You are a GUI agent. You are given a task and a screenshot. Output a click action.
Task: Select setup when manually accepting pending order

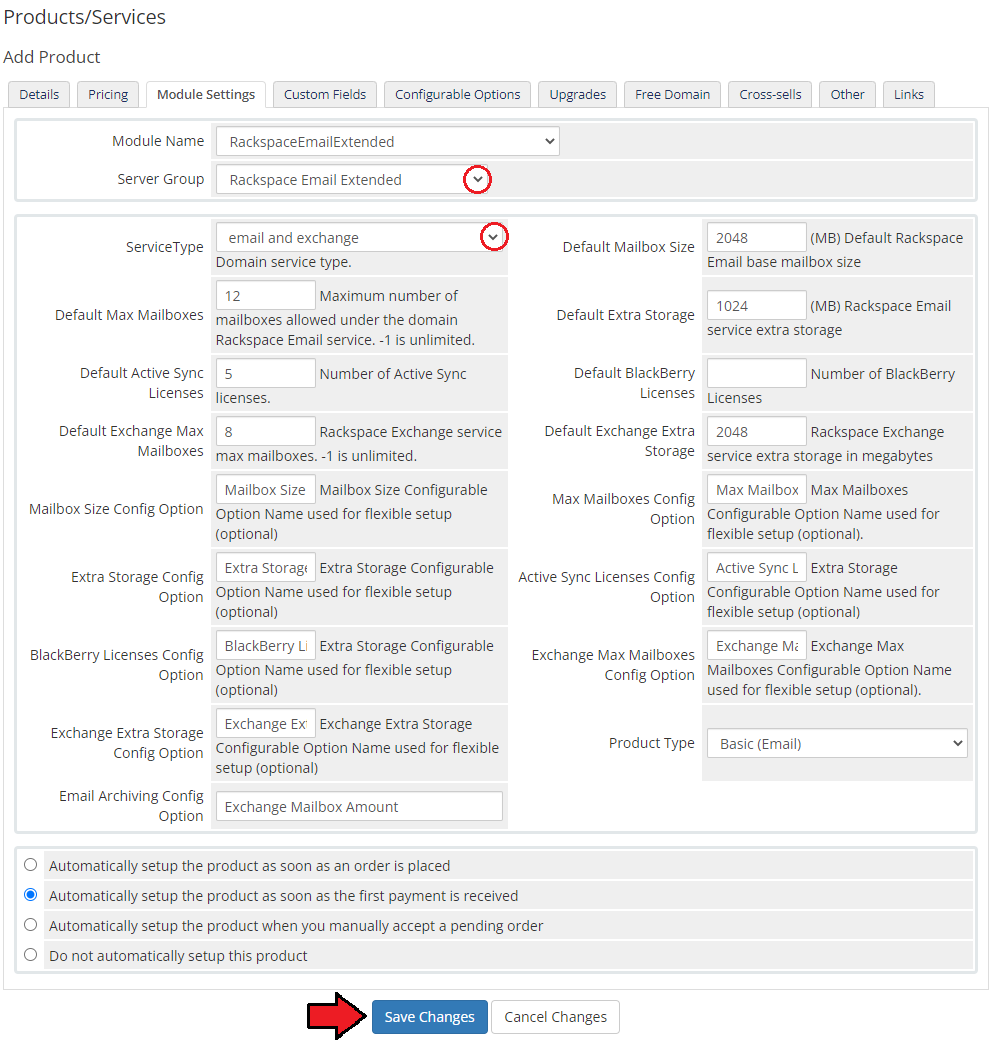[30, 925]
